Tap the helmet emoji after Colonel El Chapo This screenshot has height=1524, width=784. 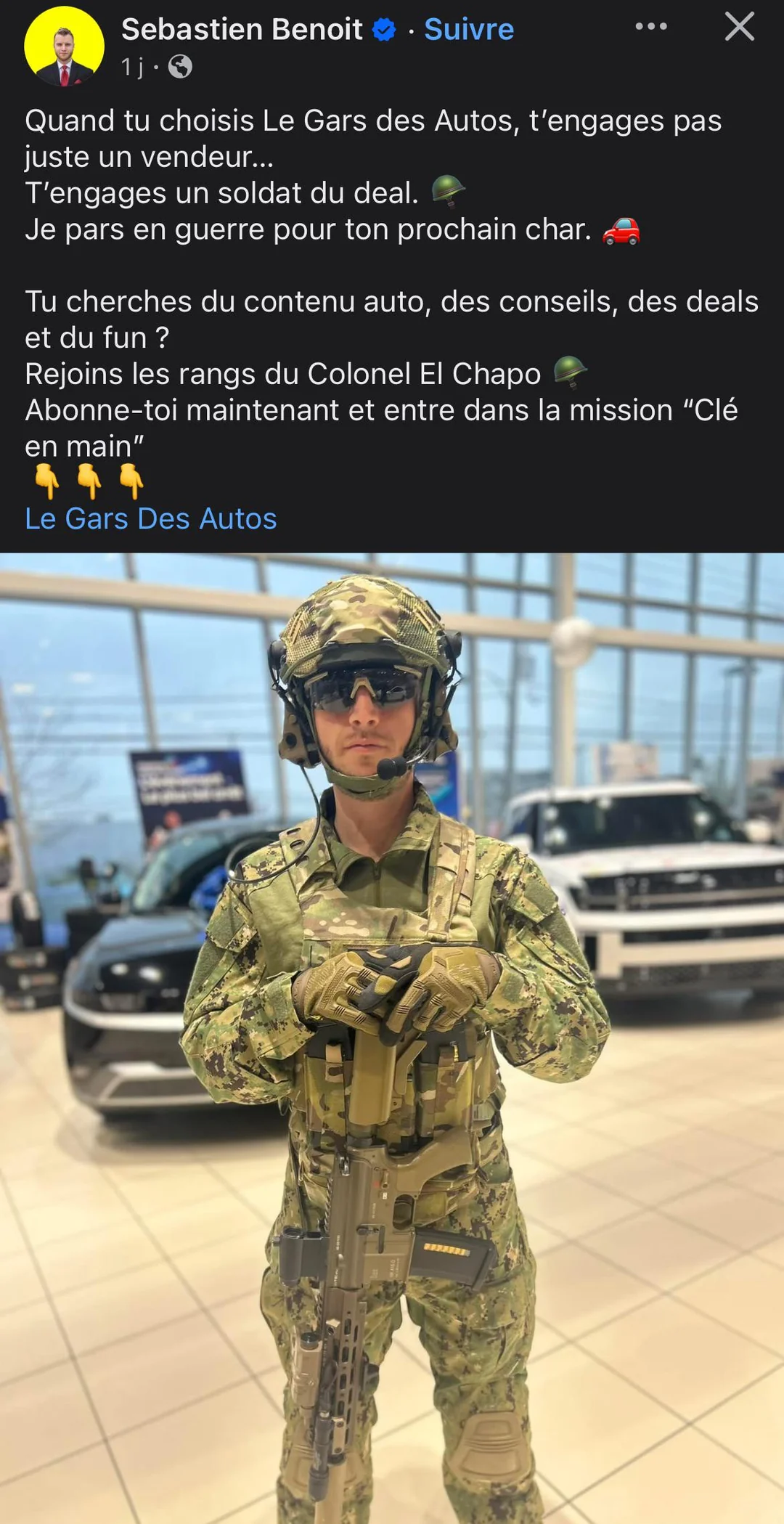click(570, 372)
